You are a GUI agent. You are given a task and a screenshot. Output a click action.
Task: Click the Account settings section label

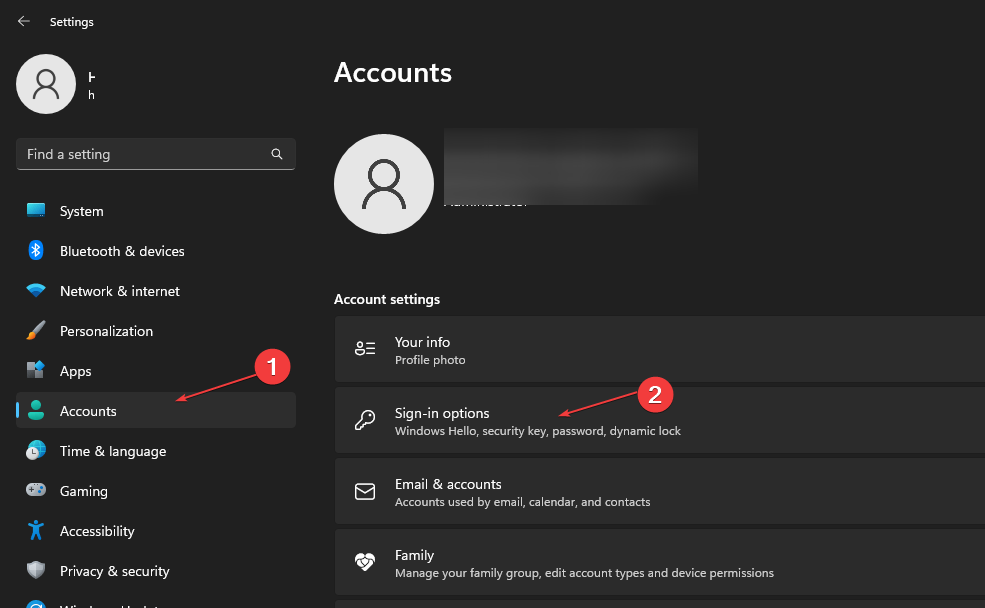click(x=387, y=299)
